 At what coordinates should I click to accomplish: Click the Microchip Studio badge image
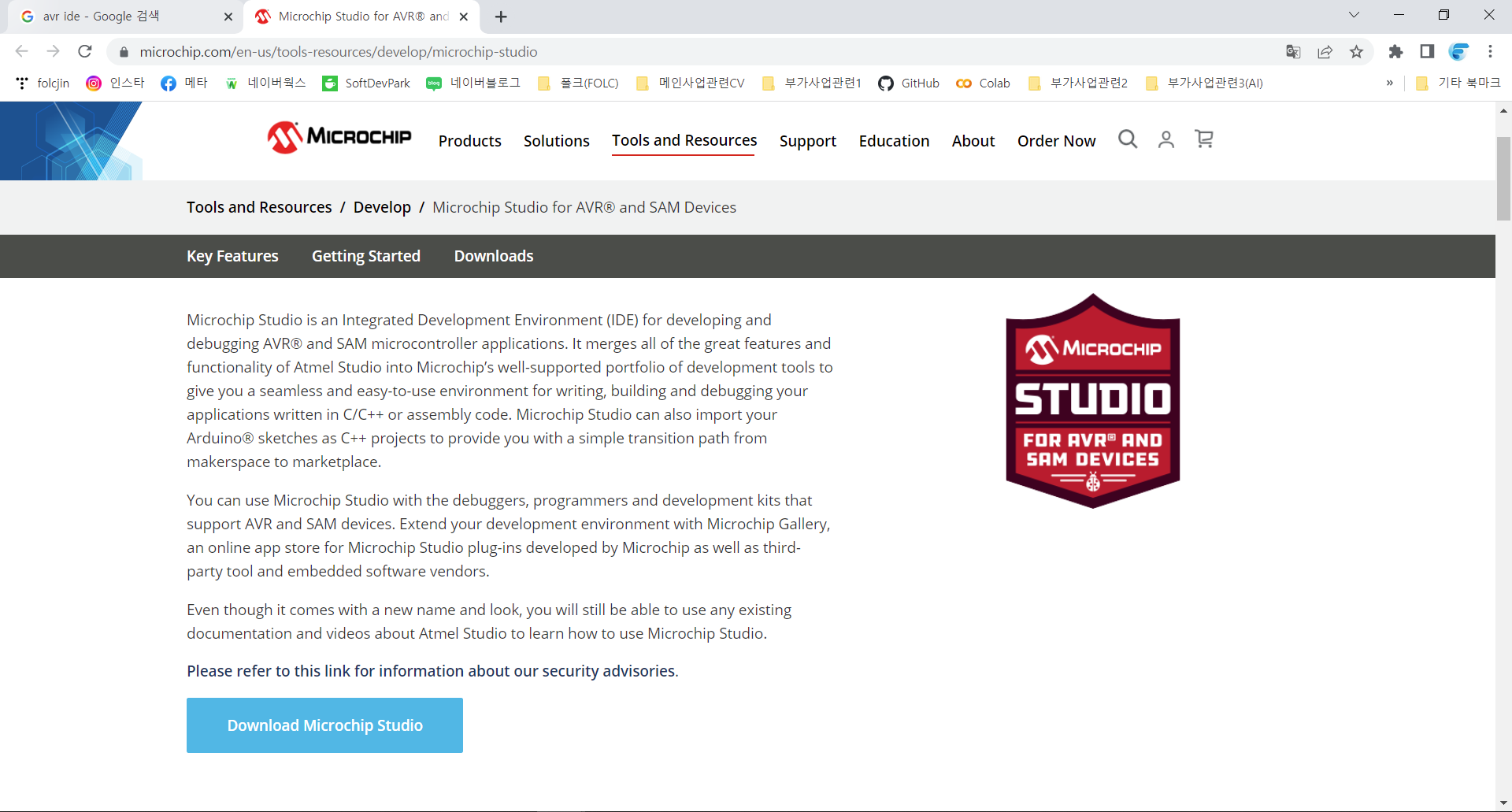[1093, 401]
